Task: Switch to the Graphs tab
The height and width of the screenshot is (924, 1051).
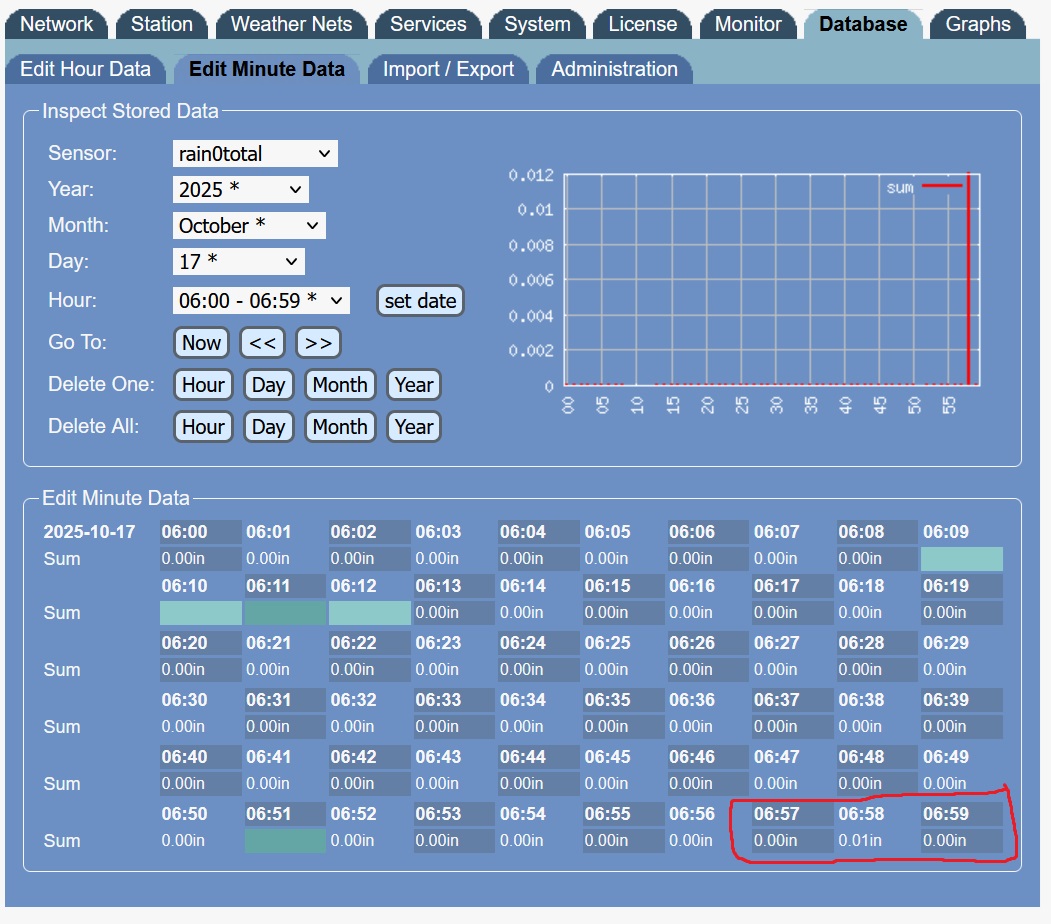Action: (x=977, y=24)
